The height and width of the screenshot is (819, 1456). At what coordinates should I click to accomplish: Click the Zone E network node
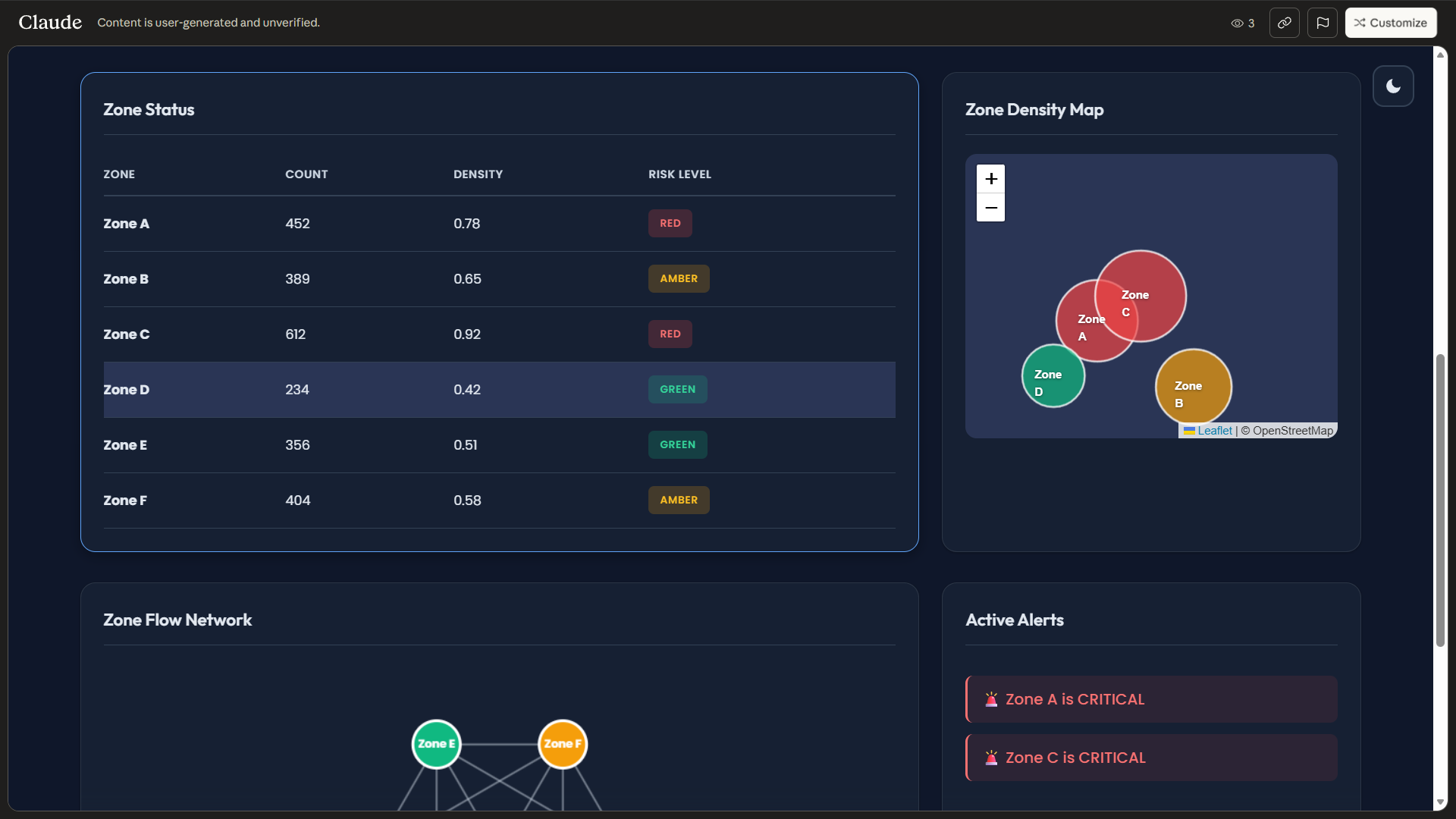436,744
